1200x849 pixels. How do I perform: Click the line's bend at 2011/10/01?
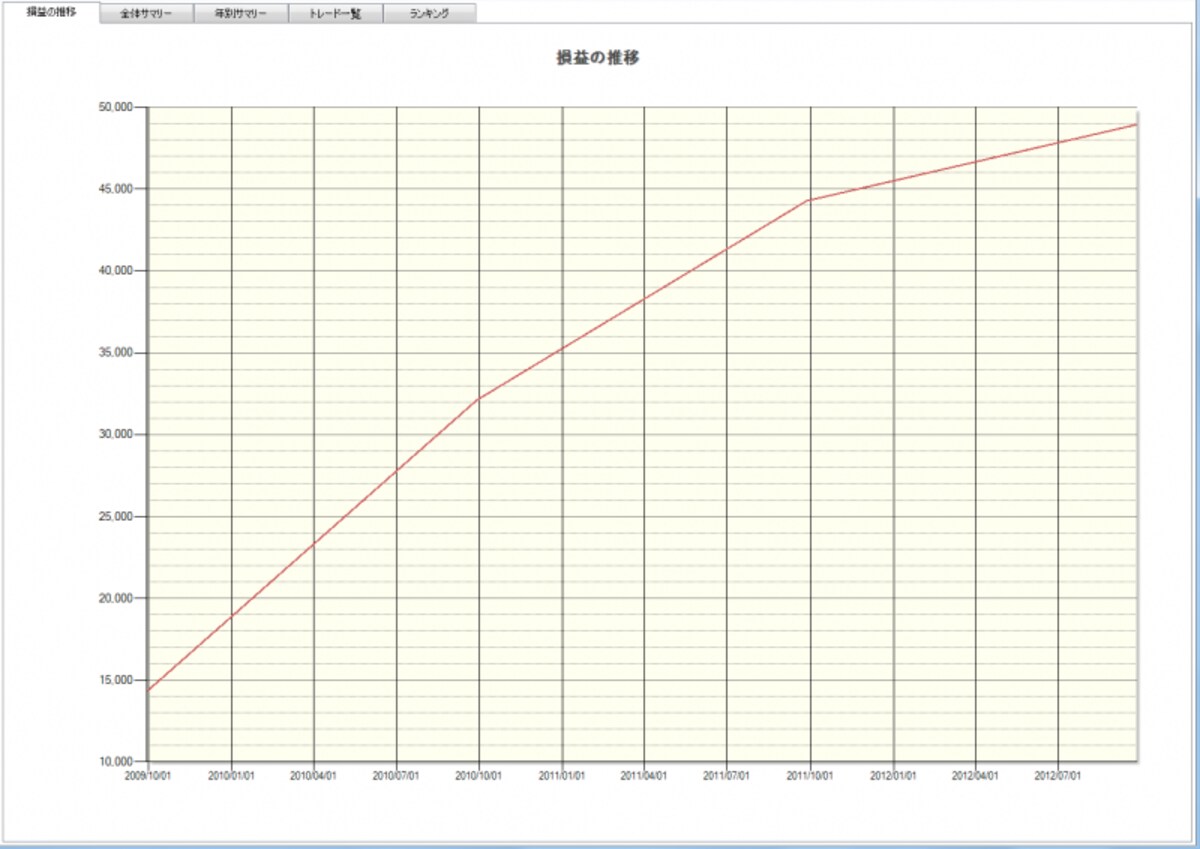click(x=809, y=200)
